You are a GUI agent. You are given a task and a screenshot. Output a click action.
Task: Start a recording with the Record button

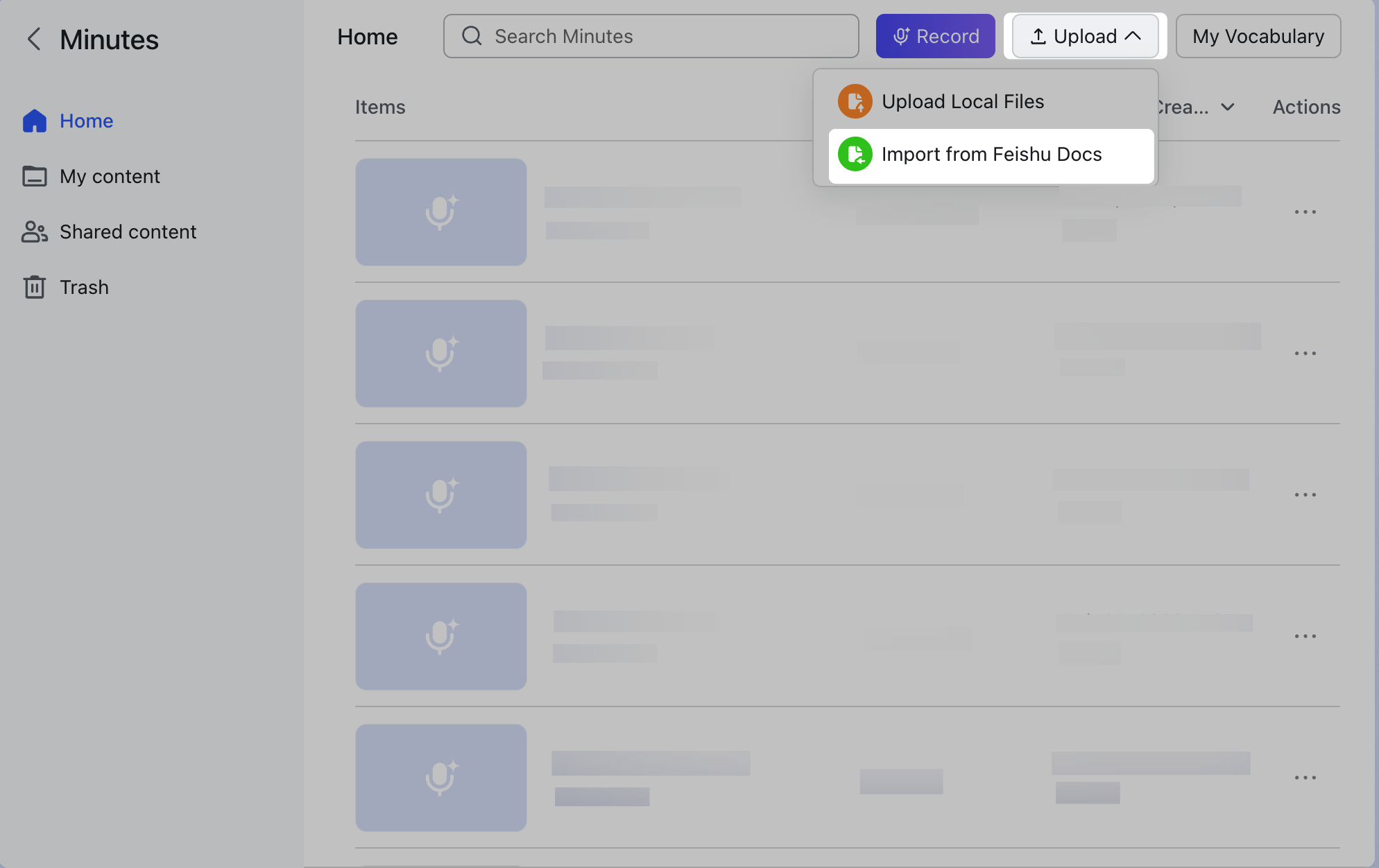pos(935,36)
